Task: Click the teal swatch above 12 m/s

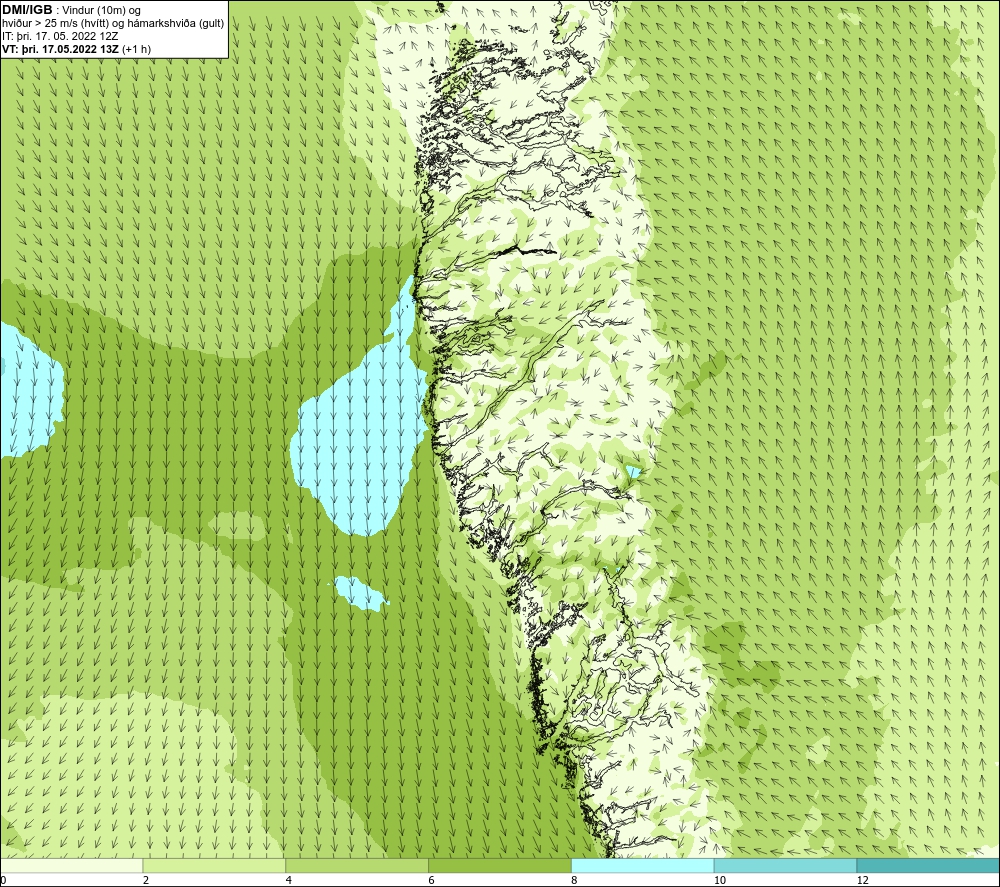Action: coord(929,865)
